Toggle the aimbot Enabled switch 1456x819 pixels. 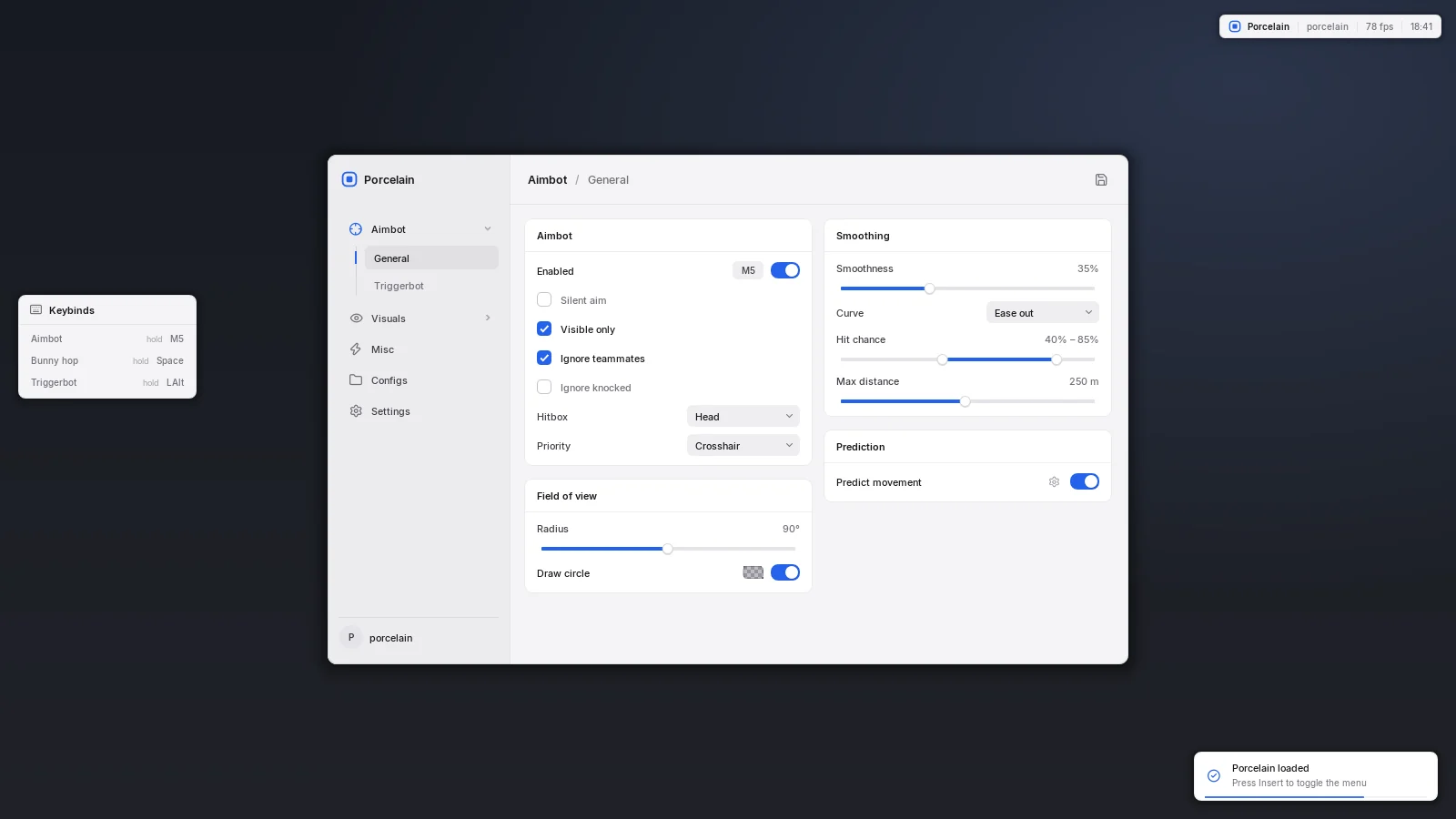pyautogui.click(x=785, y=270)
